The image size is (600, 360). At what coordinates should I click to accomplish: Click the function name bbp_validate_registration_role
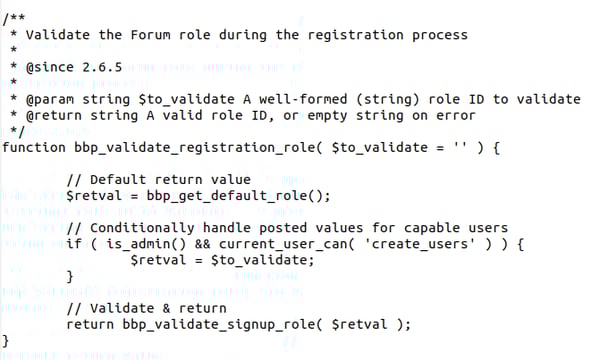click(x=194, y=148)
